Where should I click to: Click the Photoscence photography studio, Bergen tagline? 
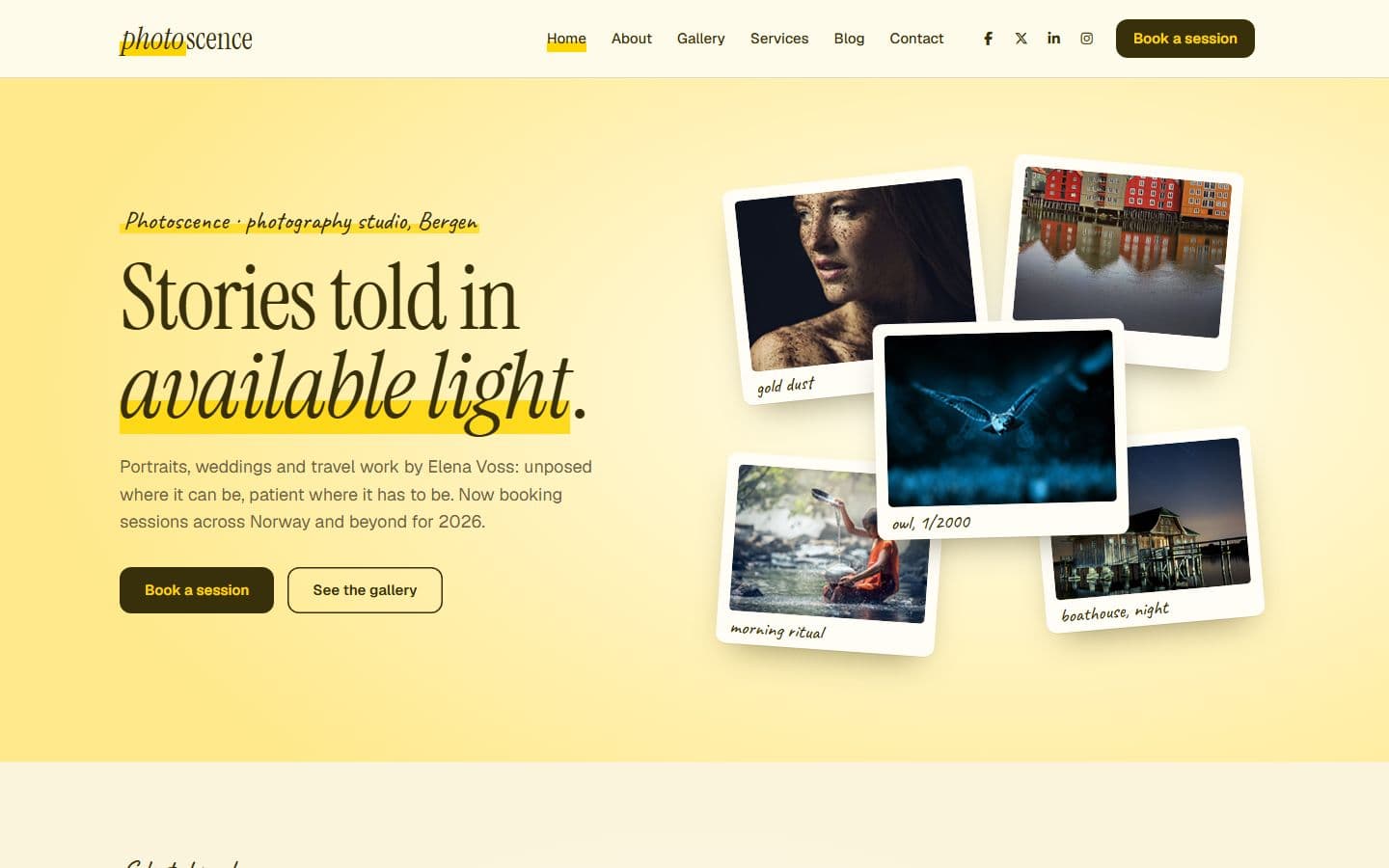[300, 222]
